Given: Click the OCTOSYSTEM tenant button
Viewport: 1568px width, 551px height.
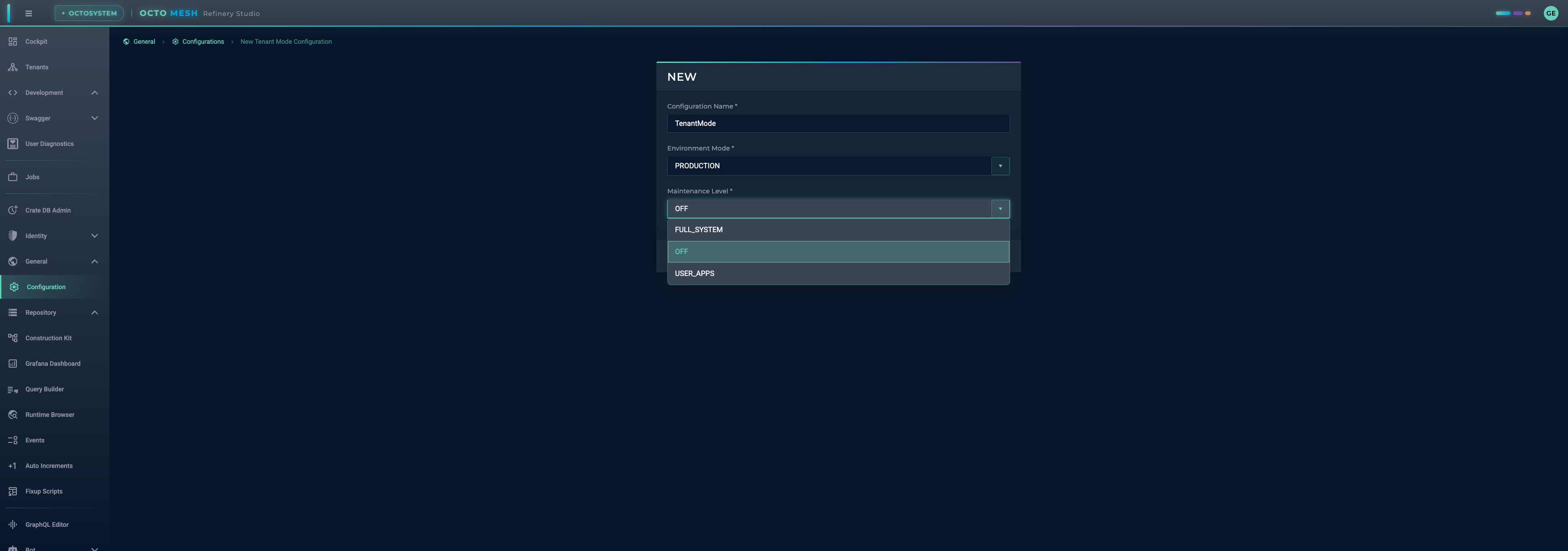Looking at the screenshot, I should [x=89, y=13].
